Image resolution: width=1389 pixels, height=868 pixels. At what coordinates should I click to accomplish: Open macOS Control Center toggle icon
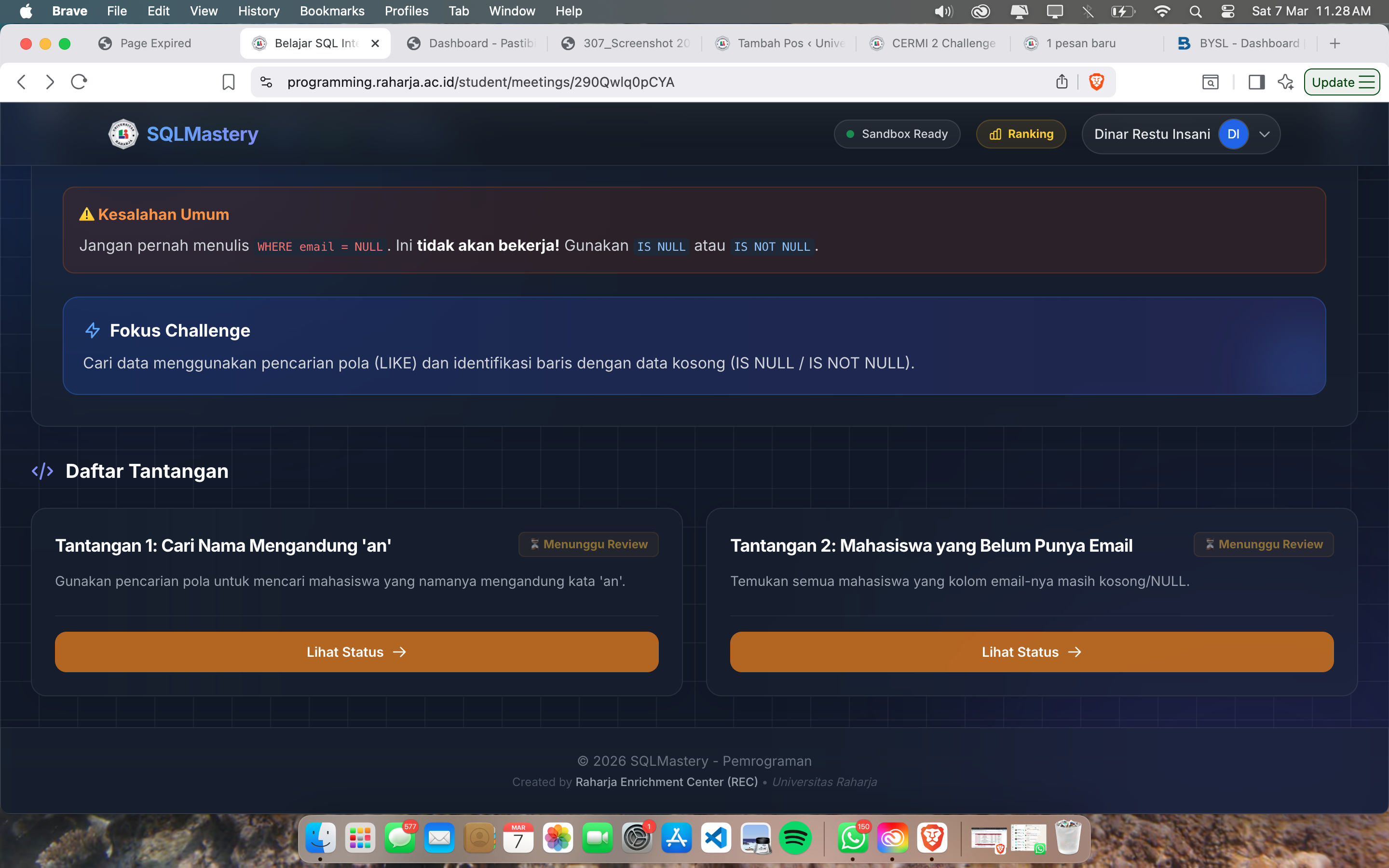tap(1228, 11)
